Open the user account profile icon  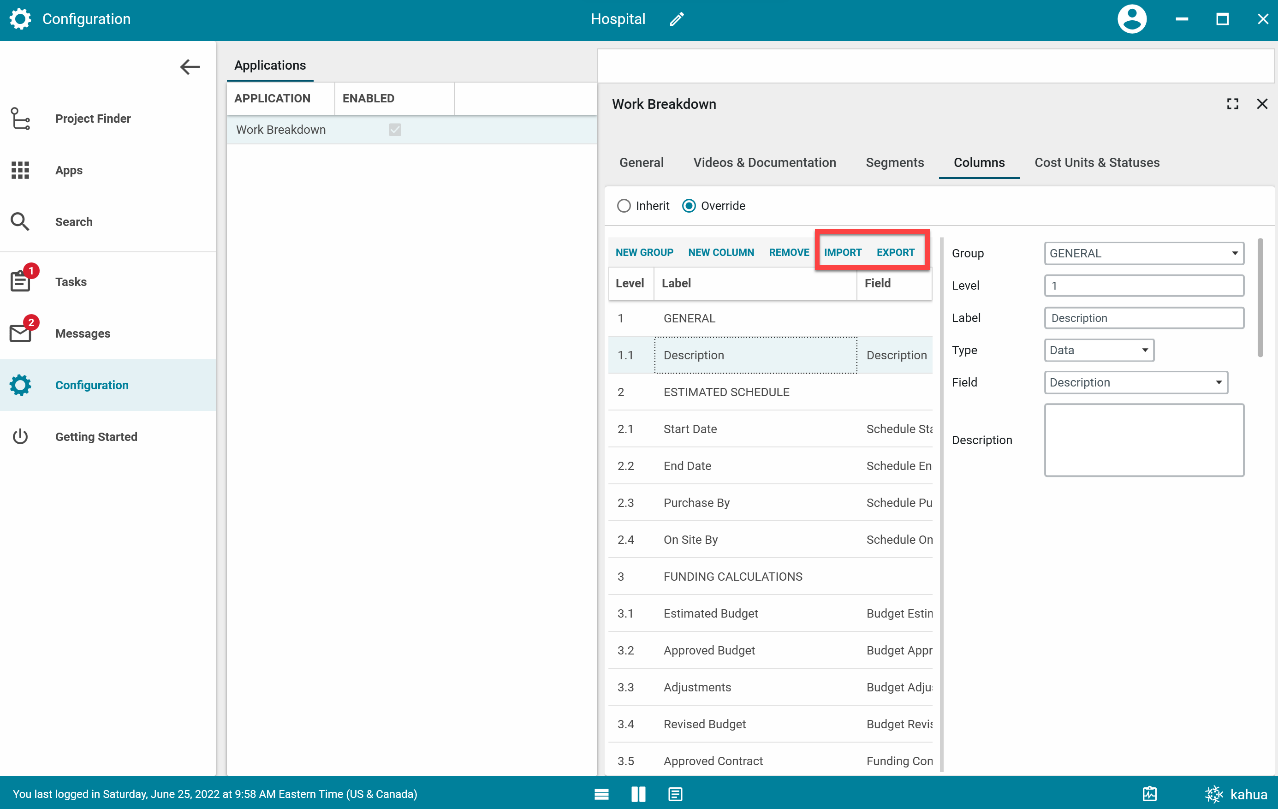coord(1131,20)
